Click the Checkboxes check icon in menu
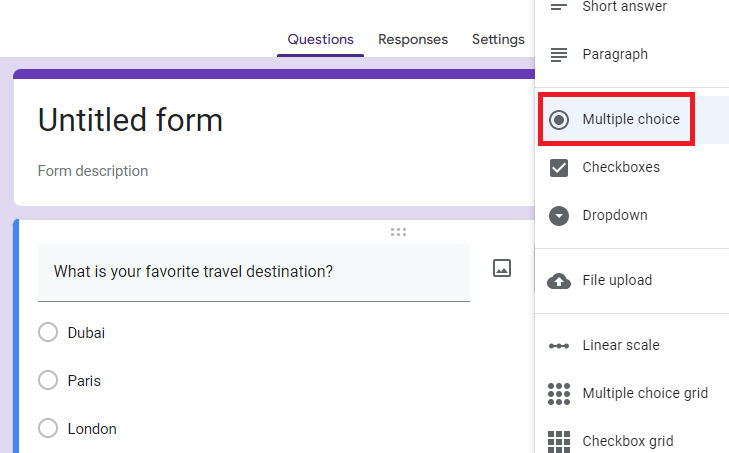Screen dimensions: 729x453 click(x=559, y=168)
